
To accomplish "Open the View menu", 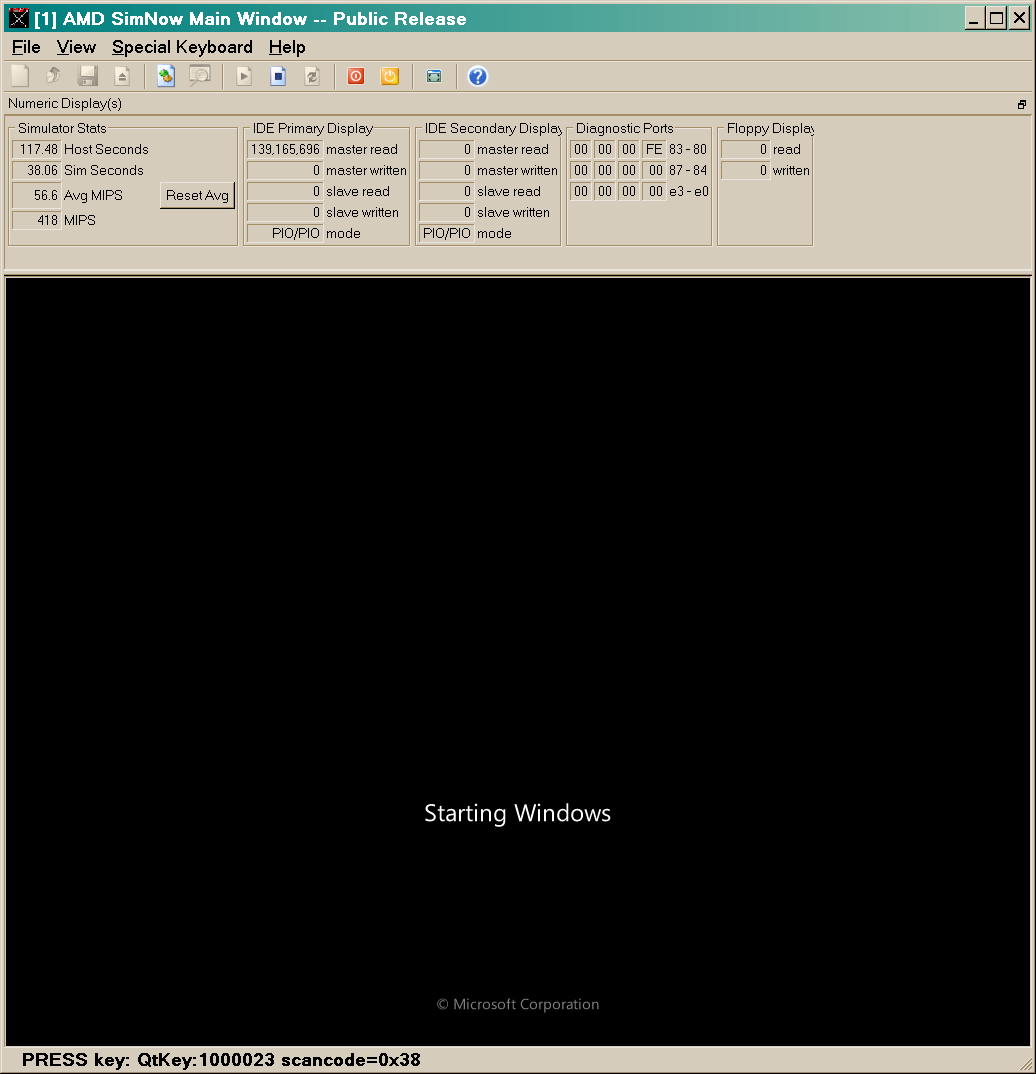I will point(76,47).
